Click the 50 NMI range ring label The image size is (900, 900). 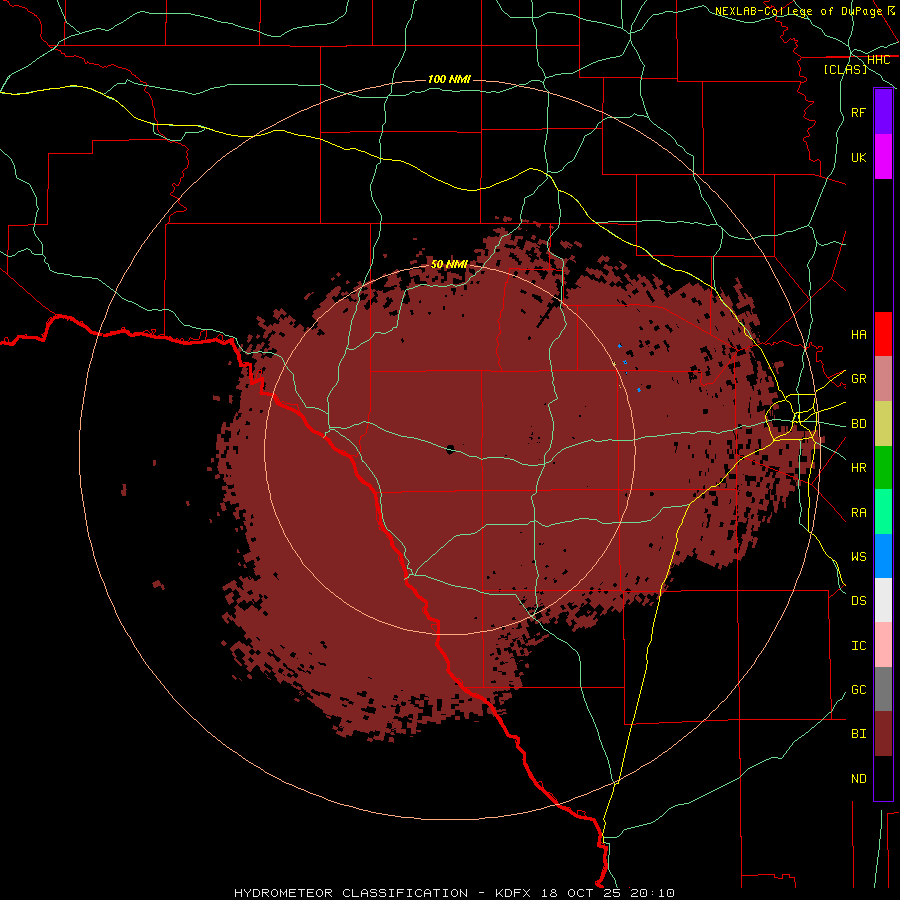point(449,264)
